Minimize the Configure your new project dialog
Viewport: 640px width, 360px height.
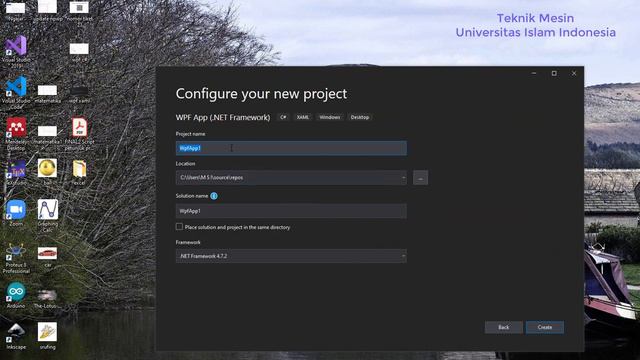534,73
